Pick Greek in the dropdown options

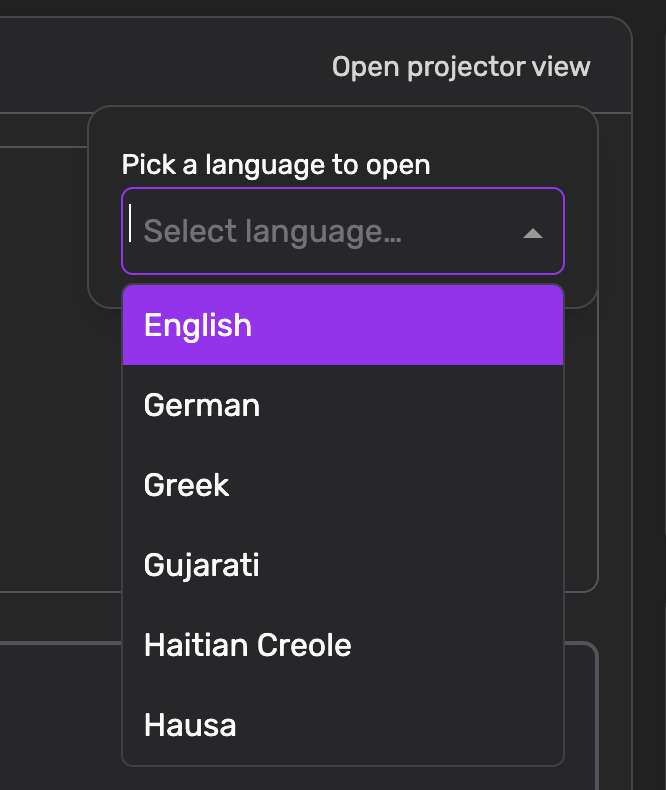[x=343, y=485]
